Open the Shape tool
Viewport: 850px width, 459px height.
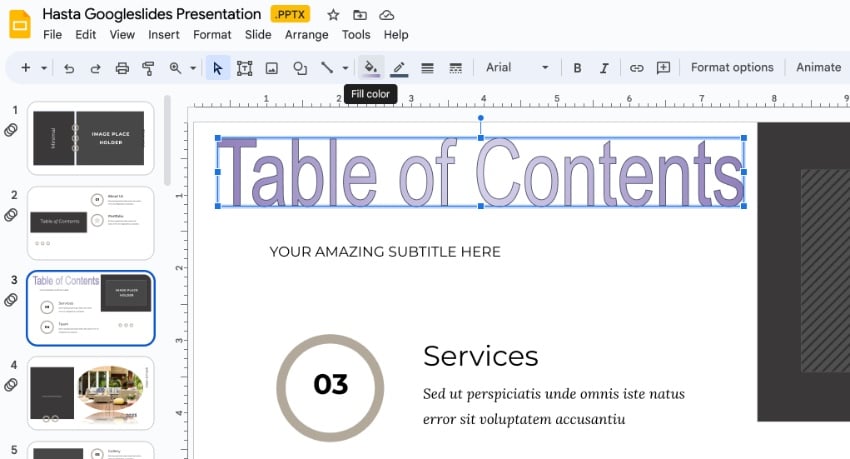(299, 68)
